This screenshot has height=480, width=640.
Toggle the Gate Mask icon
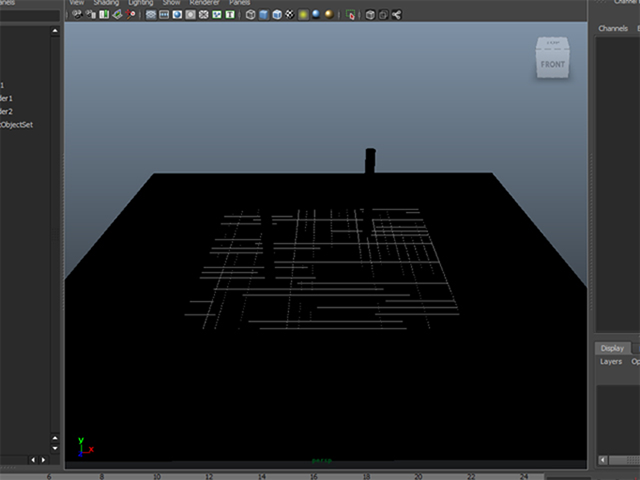click(190, 15)
